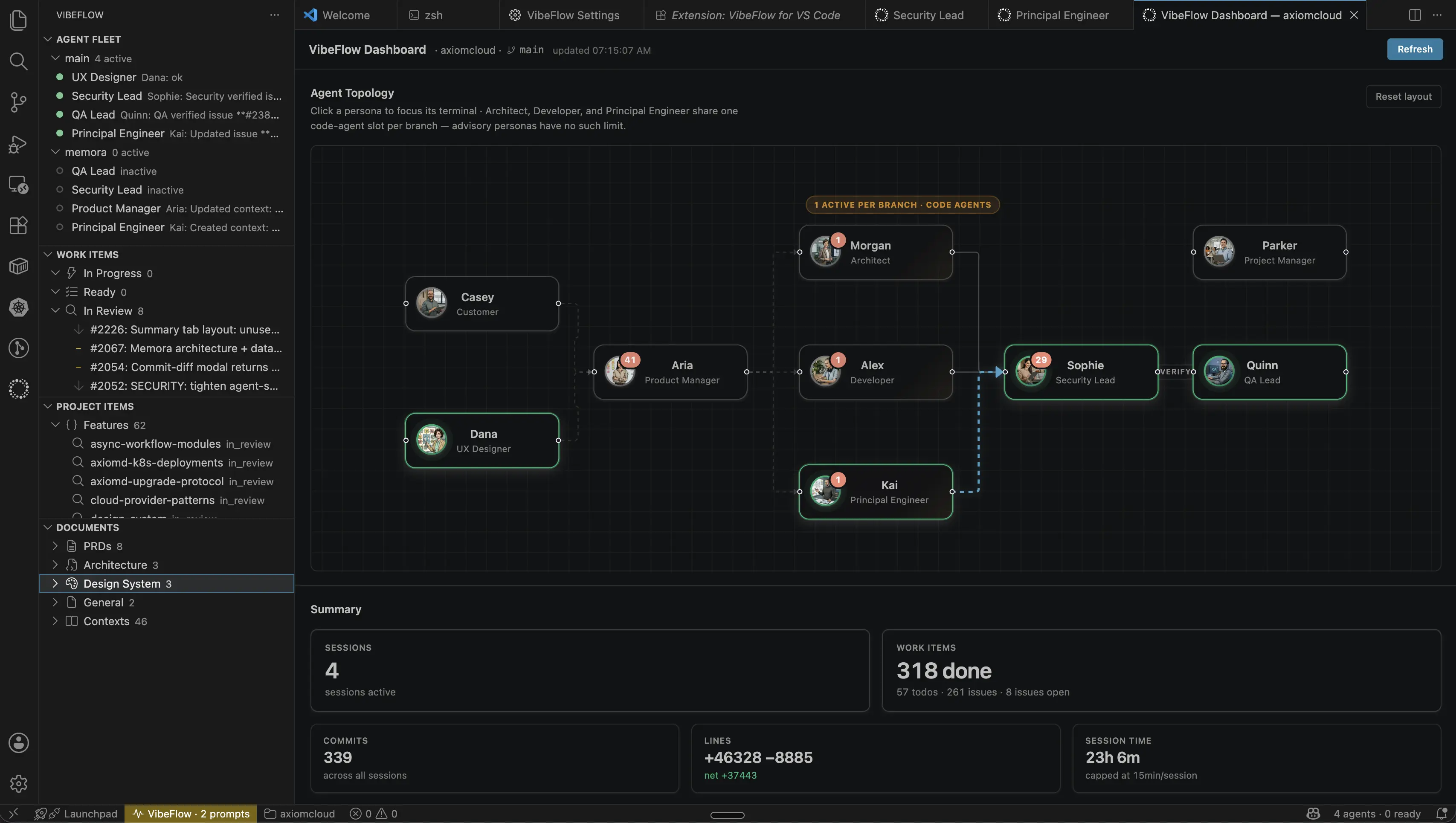1456x823 pixels.
Task: Open Run and Debug view
Action: coord(19,144)
